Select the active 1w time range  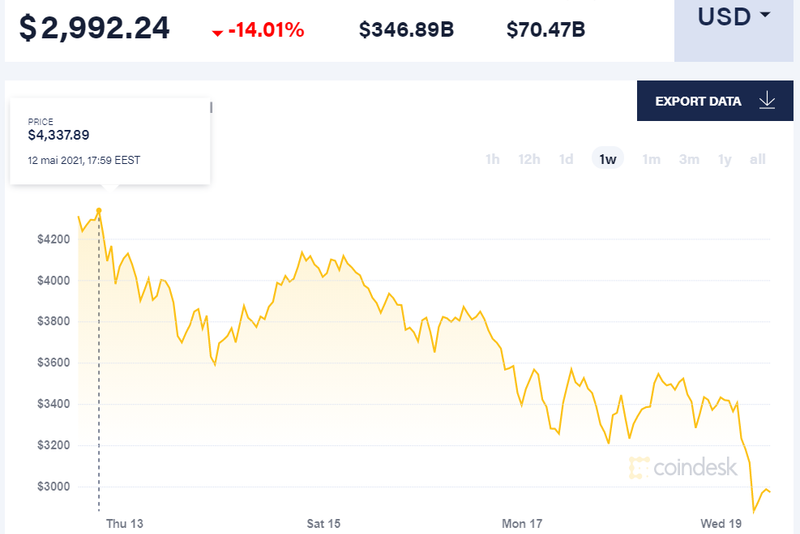click(607, 159)
